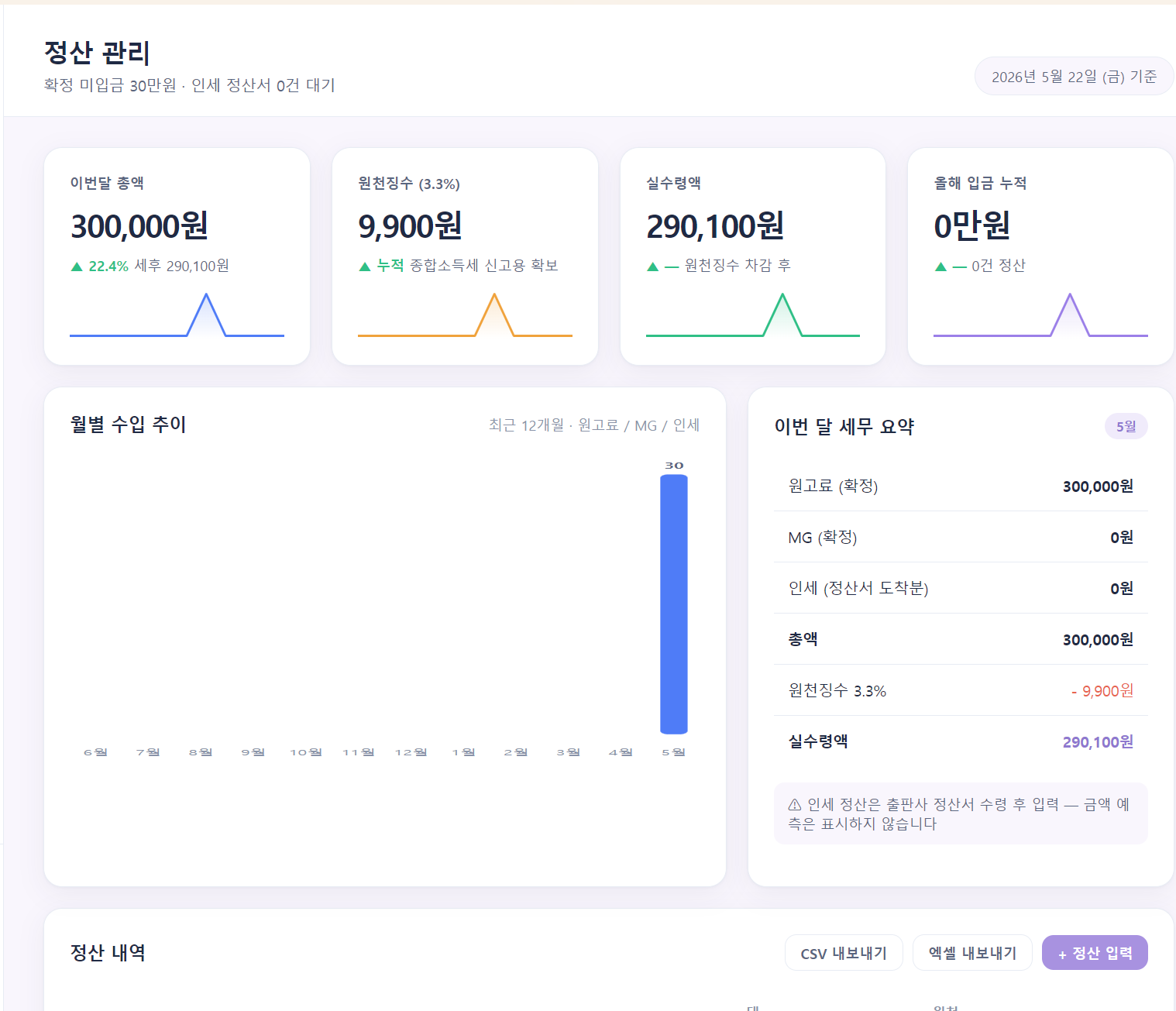Click the 290,100원 value in 실수령액 card
This screenshot has height=1011, width=1176.
click(x=715, y=226)
